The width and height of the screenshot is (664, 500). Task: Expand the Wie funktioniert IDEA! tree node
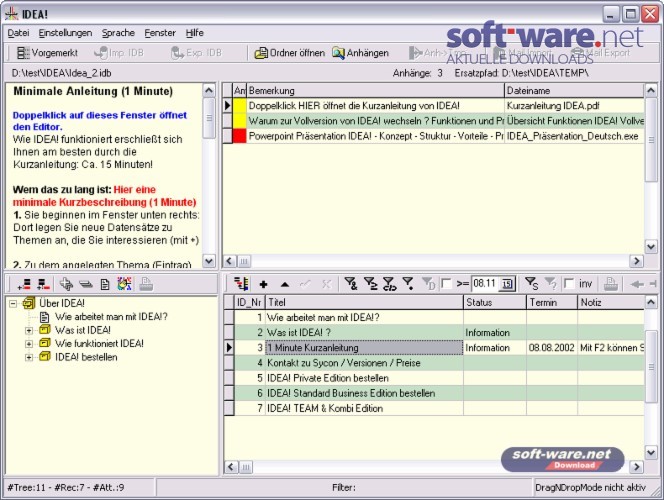[29, 344]
